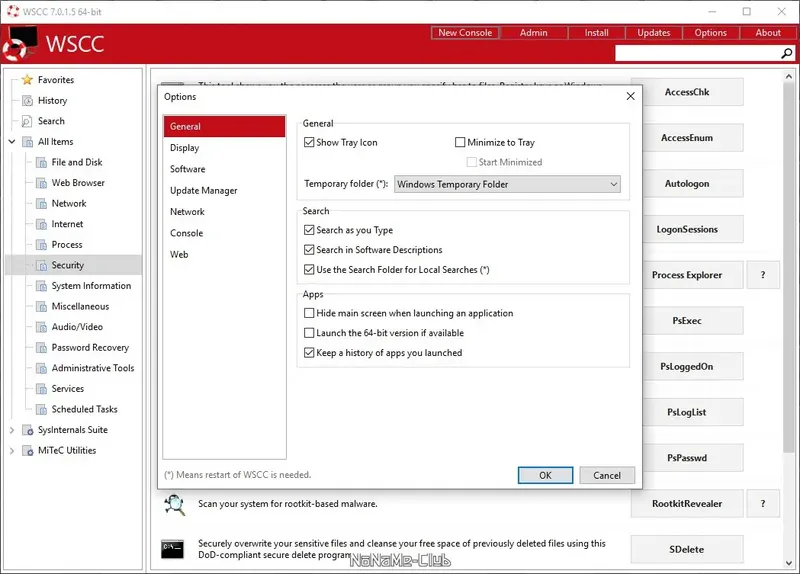Click the SysInternals Suite folder icon
800x574 pixels.
pyautogui.click(x=28, y=430)
